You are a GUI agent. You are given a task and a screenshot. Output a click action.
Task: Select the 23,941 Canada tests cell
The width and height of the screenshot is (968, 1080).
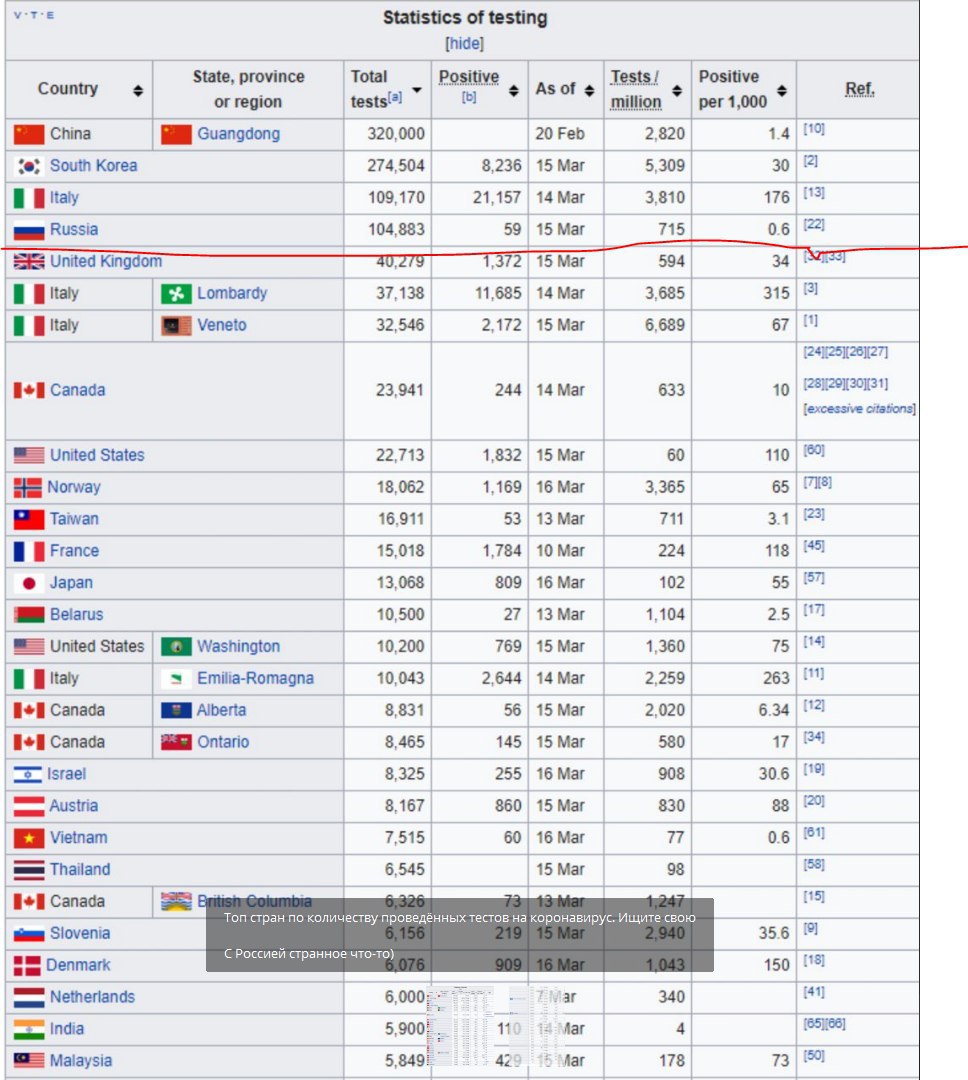(x=388, y=391)
